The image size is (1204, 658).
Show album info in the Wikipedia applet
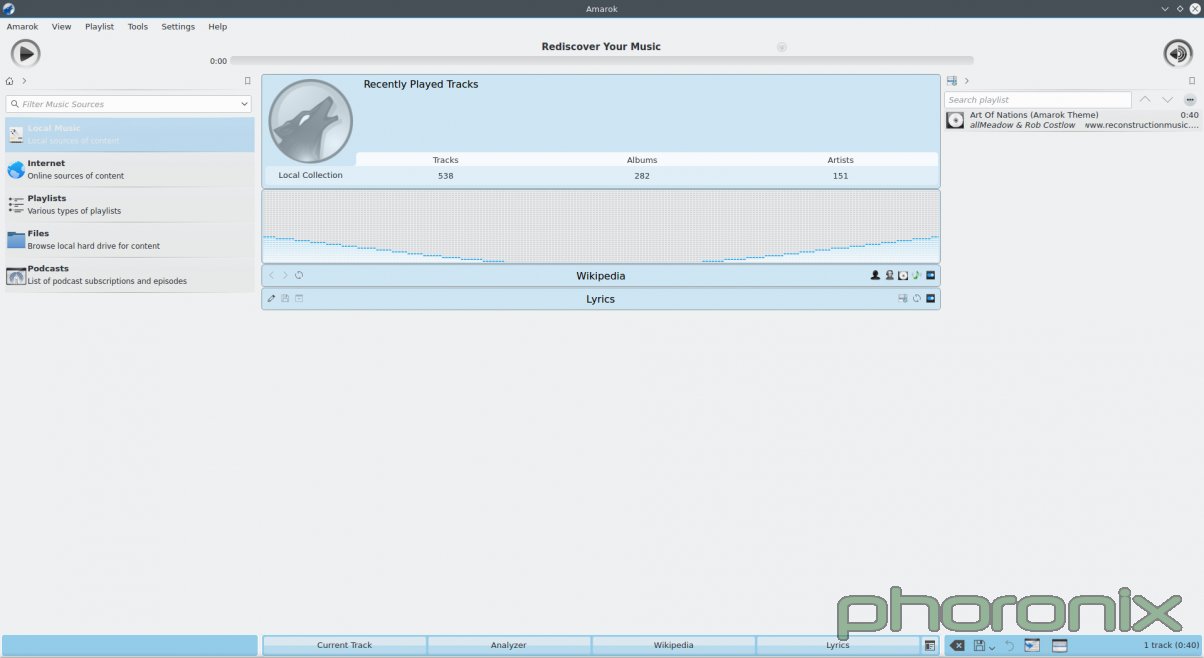pyautogui.click(x=902, y=274)
